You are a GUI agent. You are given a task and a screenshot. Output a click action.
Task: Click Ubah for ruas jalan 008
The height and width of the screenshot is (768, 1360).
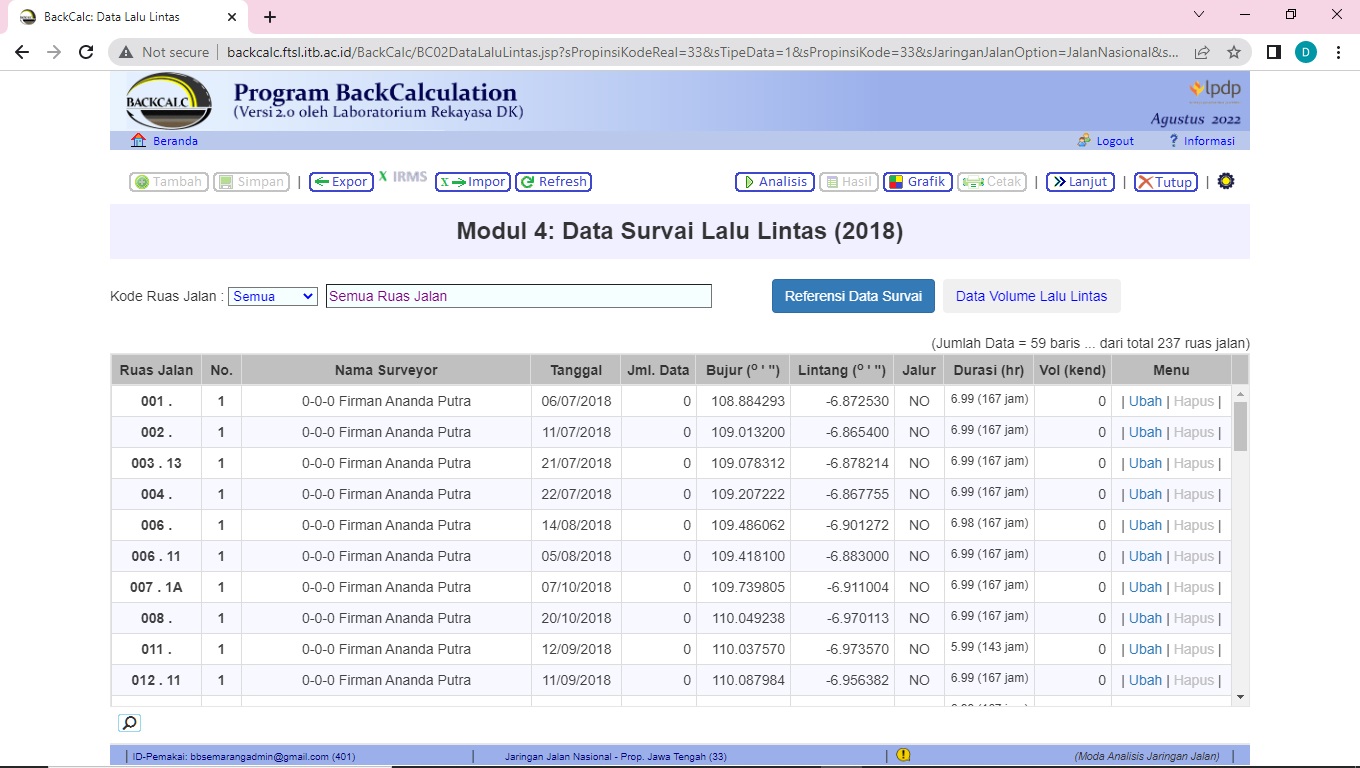point(1145,619)
